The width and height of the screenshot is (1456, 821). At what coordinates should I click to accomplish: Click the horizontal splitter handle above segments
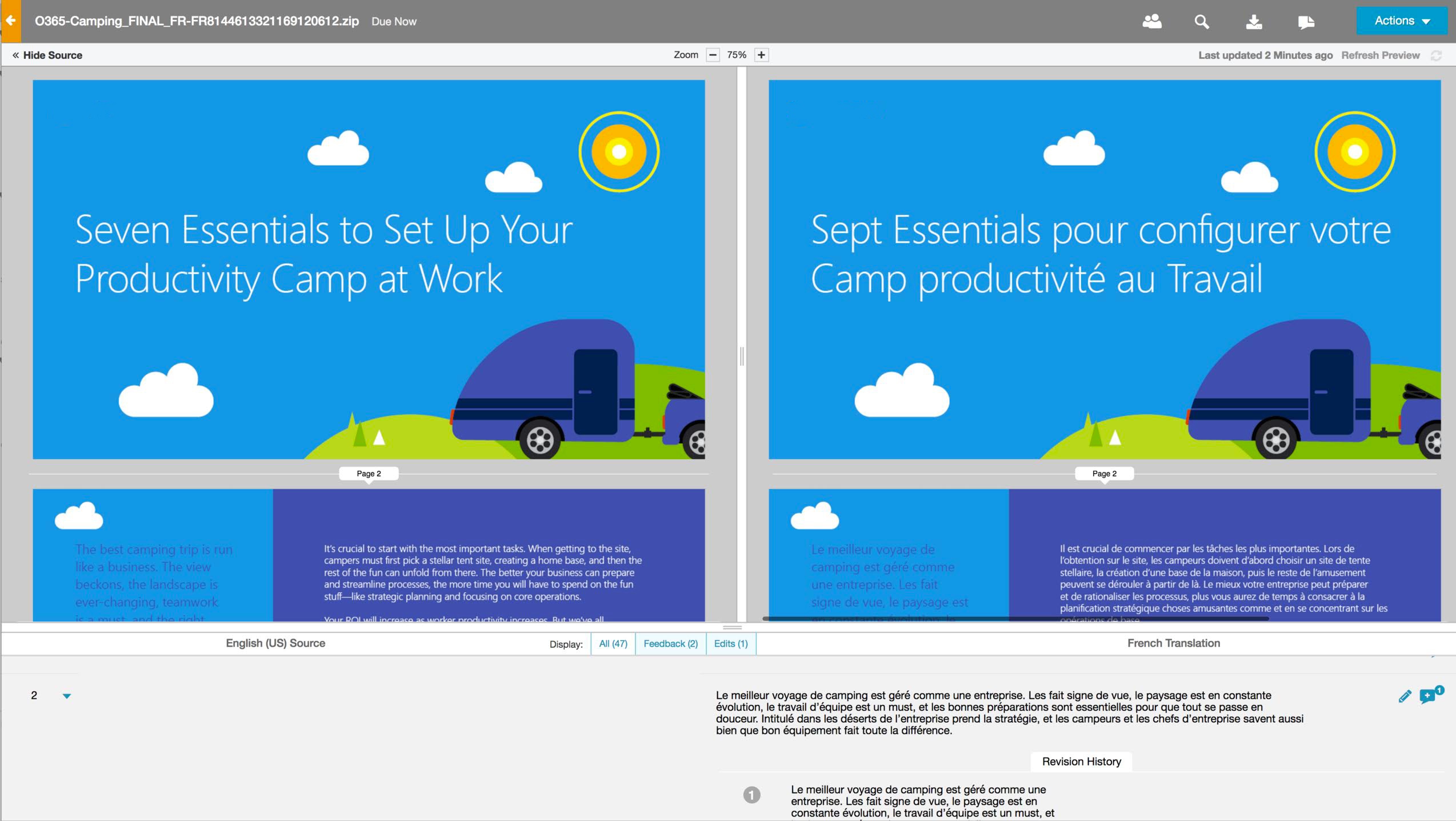tap(732, 627)
